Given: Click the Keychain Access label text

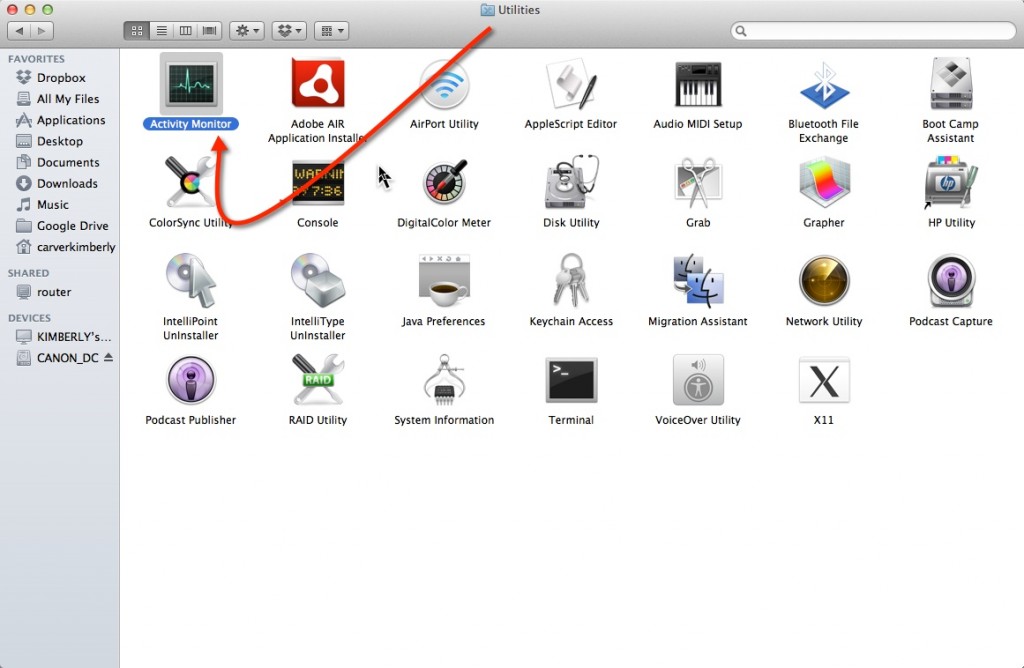Looking at the screenshot, I should [x=571, y=321].
